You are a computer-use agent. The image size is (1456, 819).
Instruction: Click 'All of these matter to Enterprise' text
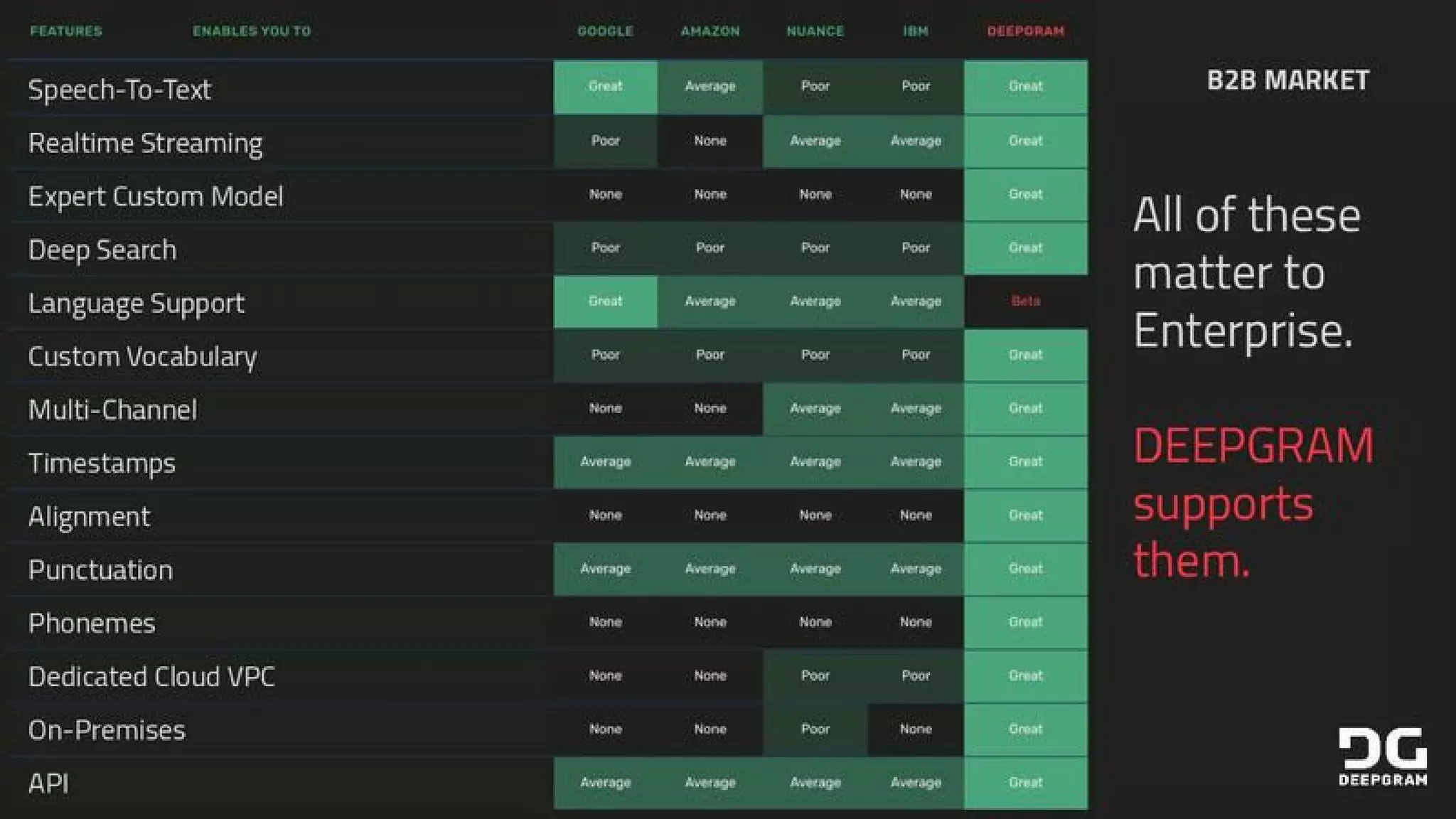point(1247,273)
